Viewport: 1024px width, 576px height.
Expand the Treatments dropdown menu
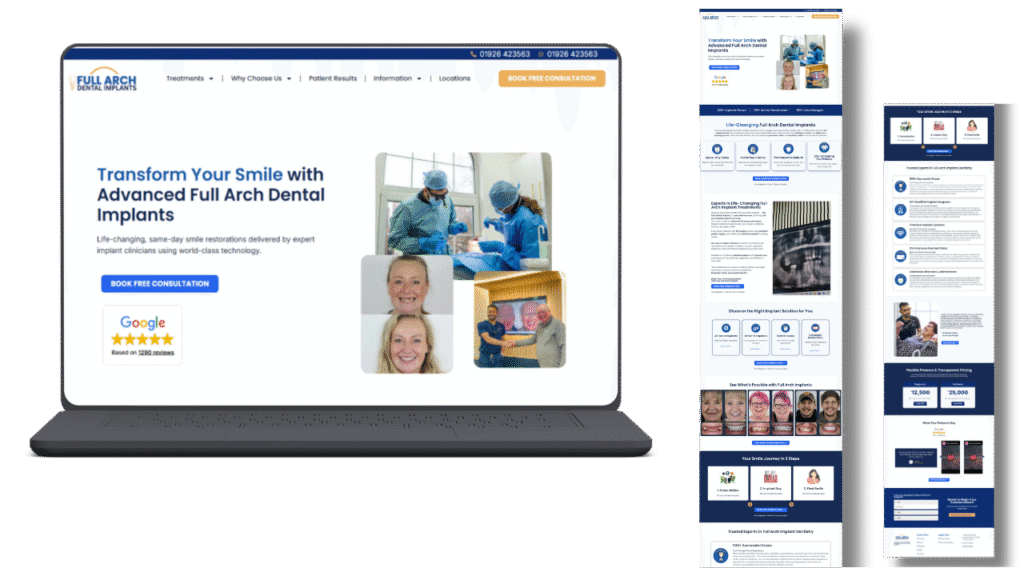tap(189, 78)
